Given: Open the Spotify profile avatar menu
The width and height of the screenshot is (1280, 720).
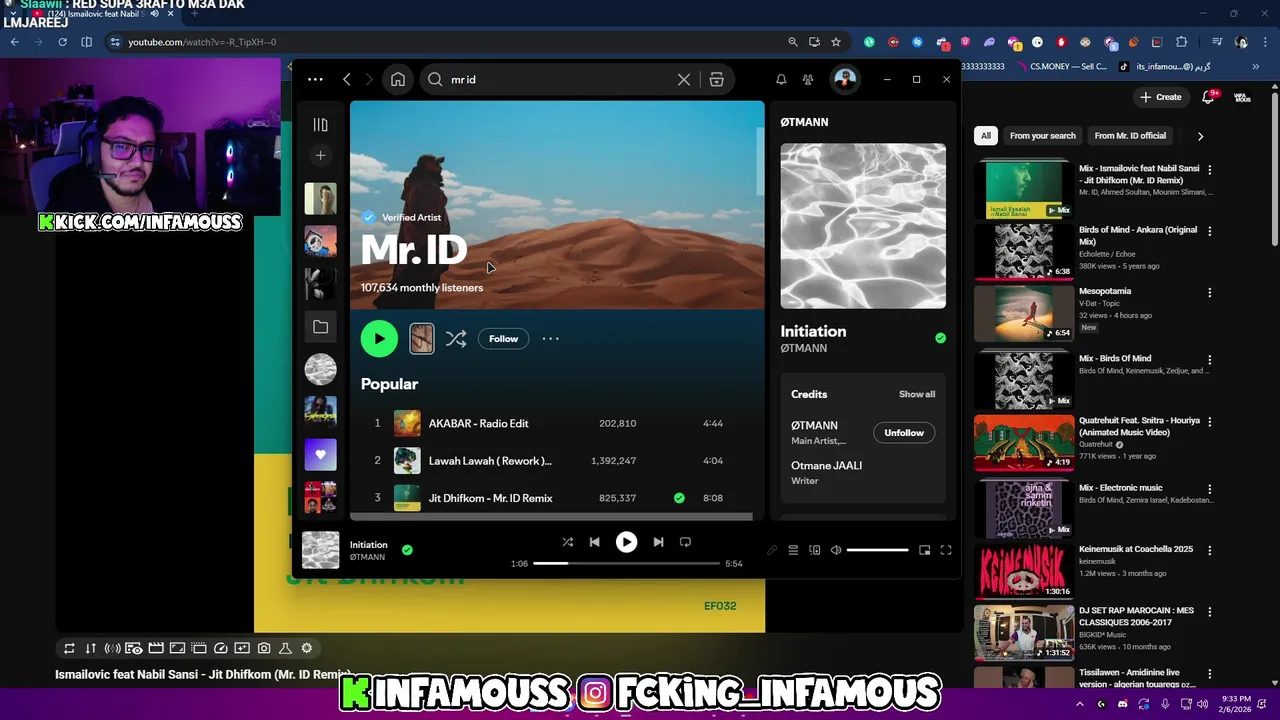Looking at the screenshot, I should coord(845,79).
